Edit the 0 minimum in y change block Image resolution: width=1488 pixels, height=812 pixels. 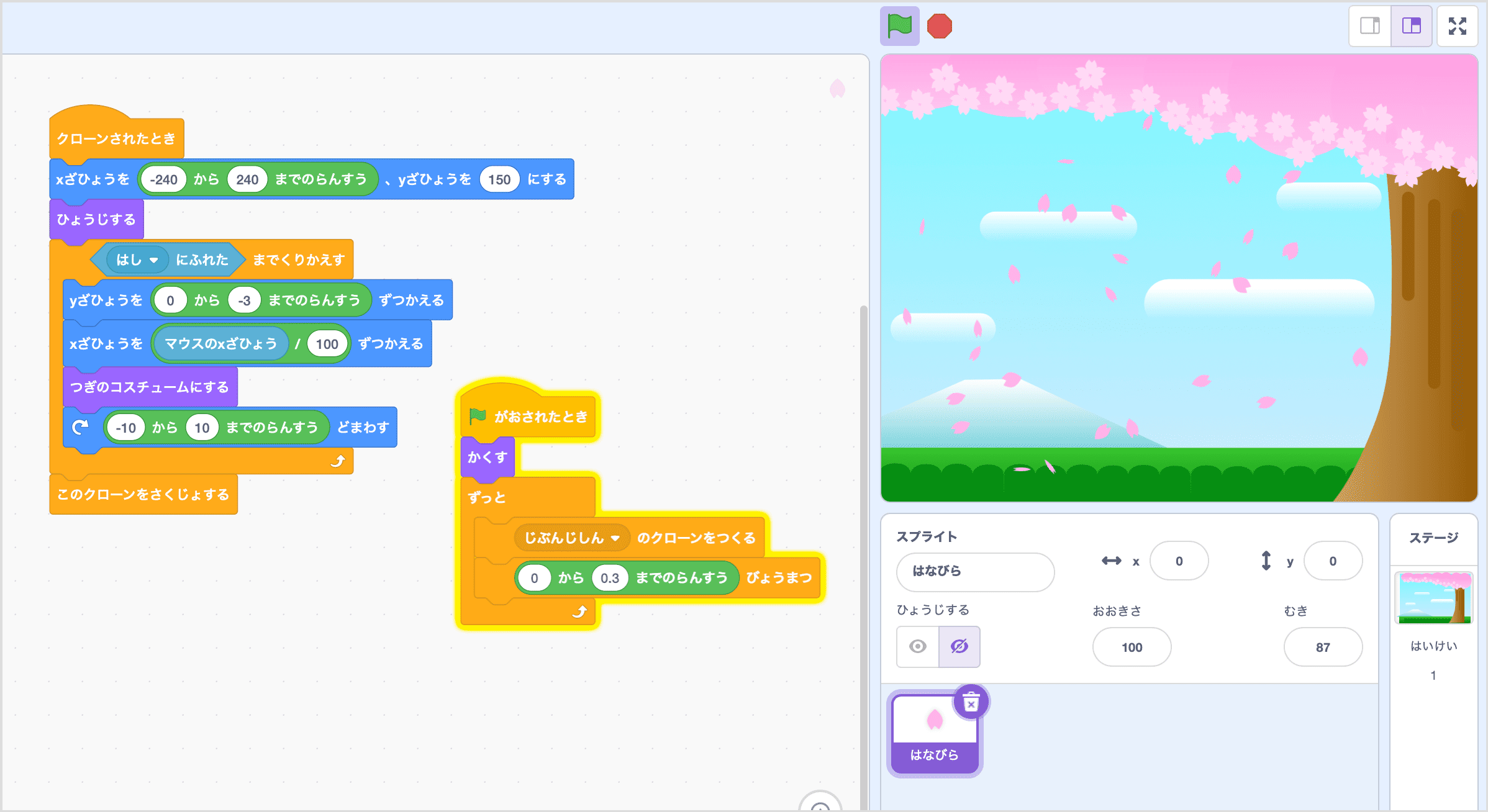click(170, 300)
